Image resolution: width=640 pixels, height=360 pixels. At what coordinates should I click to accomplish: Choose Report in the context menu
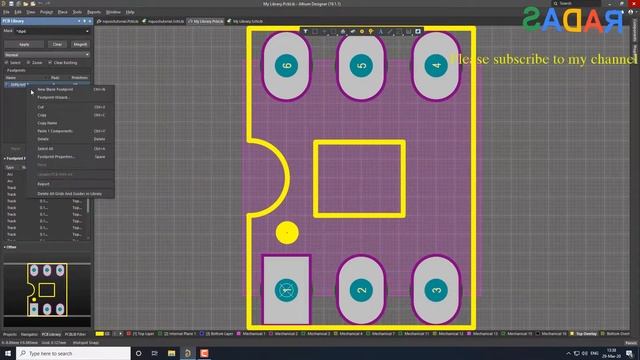[43, 184]
